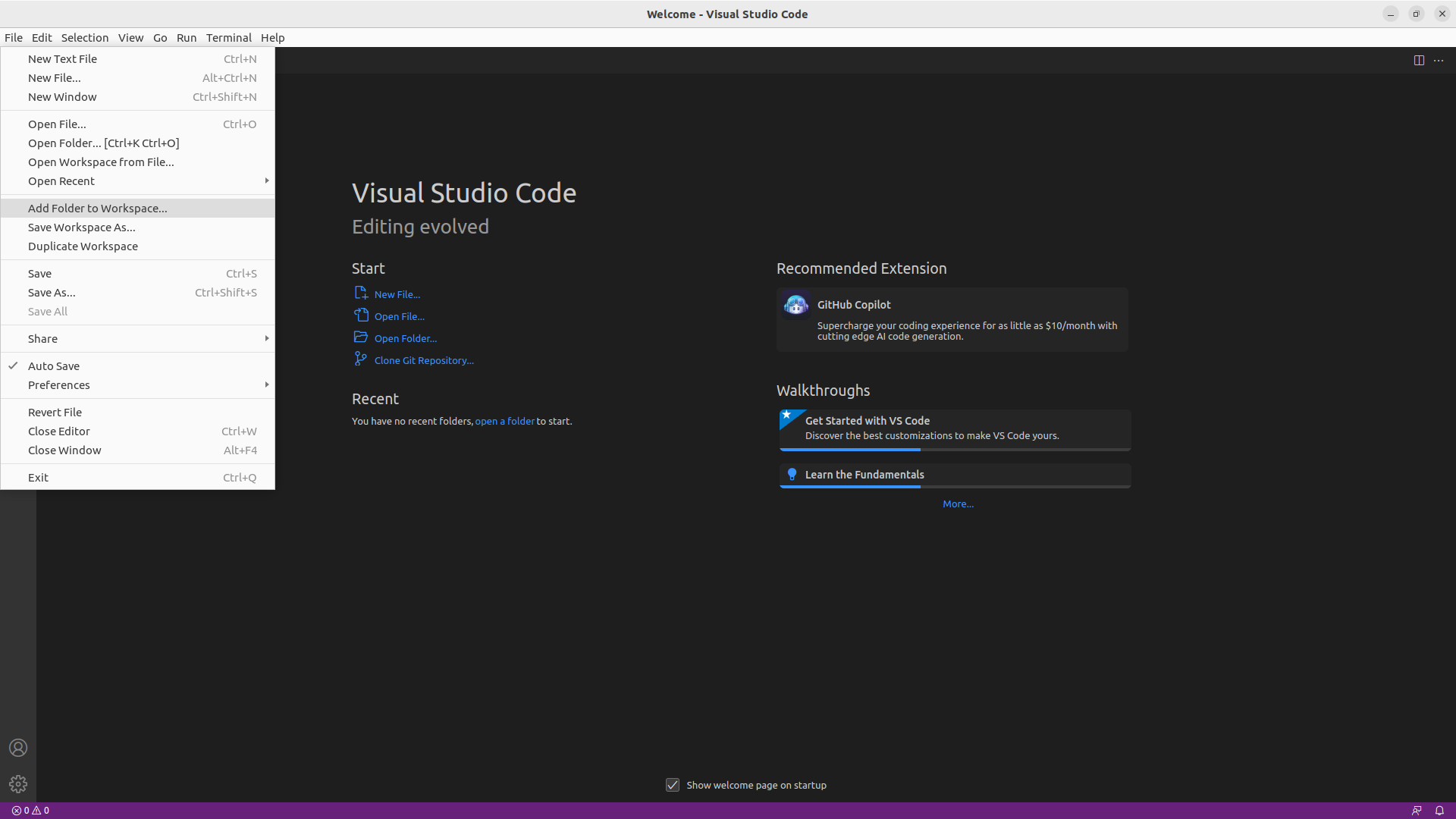Toggle Show welcome page on startup checkbox
Viewport: 1456px width, 819px height.
click(673, 785)
